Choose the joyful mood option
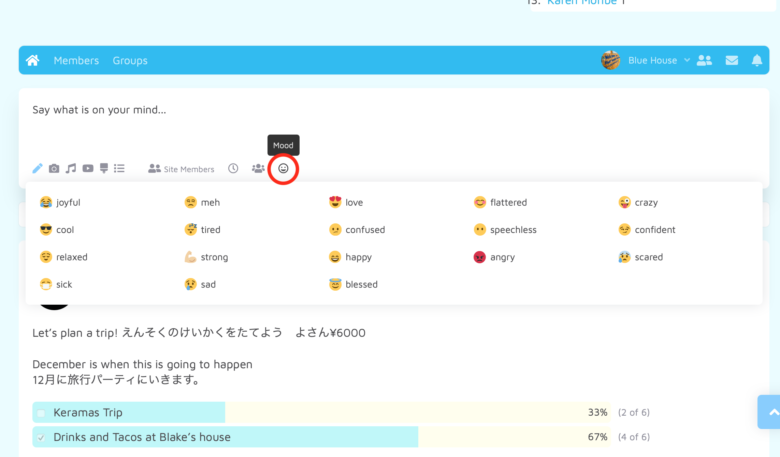 (x=60, y=202)
